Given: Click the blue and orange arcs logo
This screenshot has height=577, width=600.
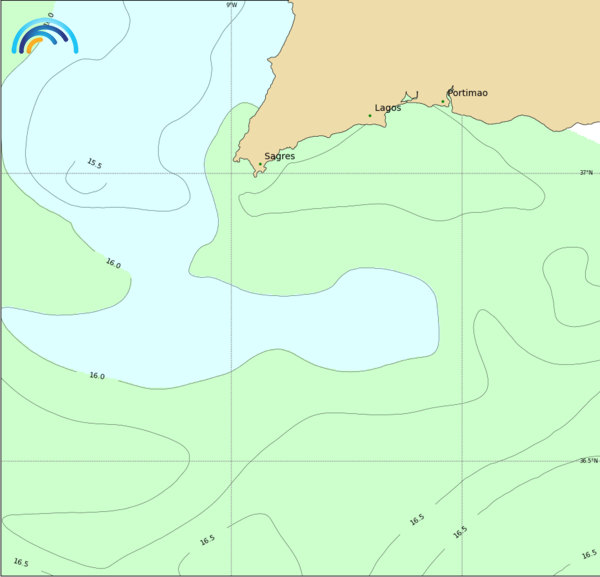Looking at the screenshot, I should click(43, 36).
